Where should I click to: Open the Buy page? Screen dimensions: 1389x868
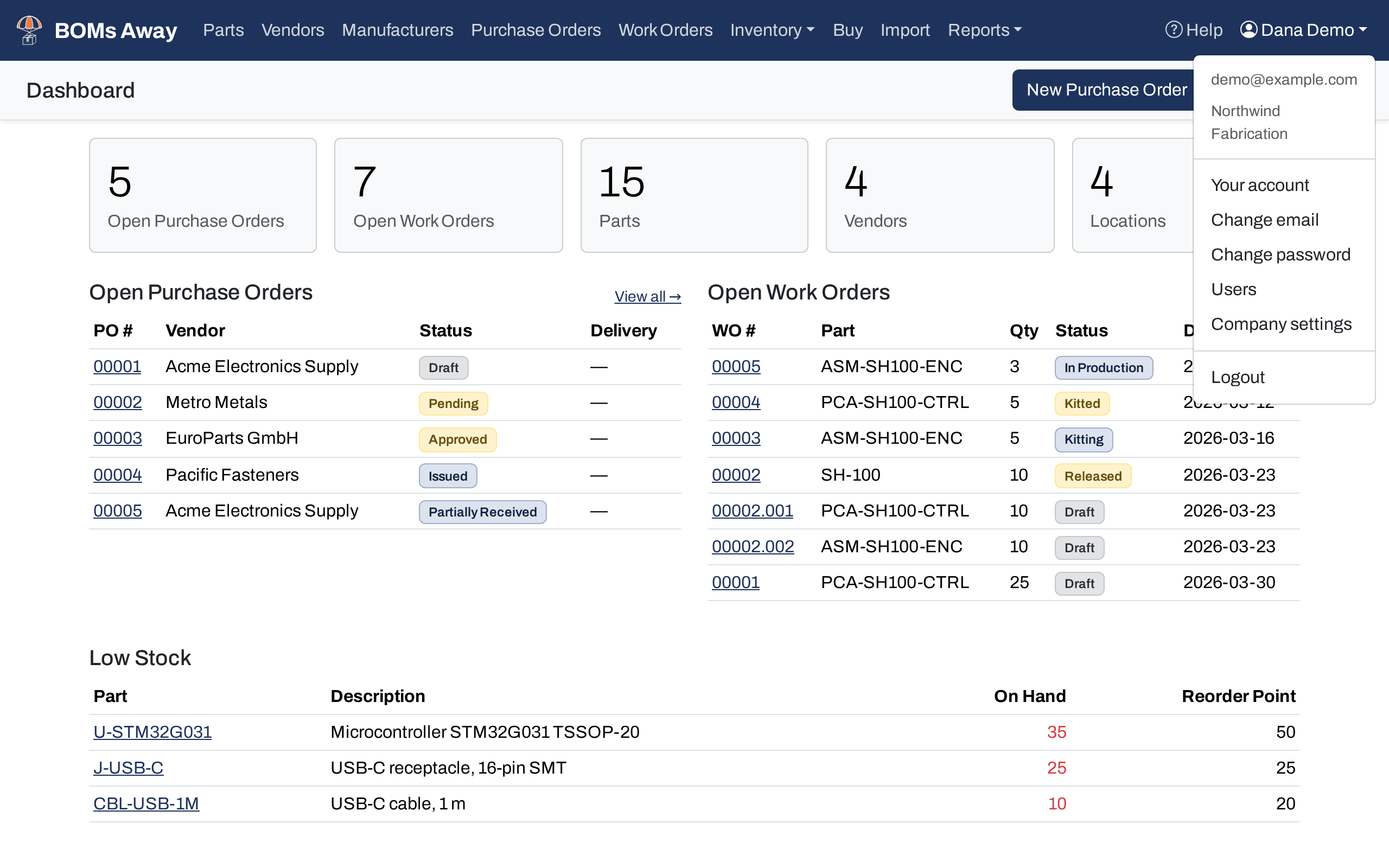847,30
